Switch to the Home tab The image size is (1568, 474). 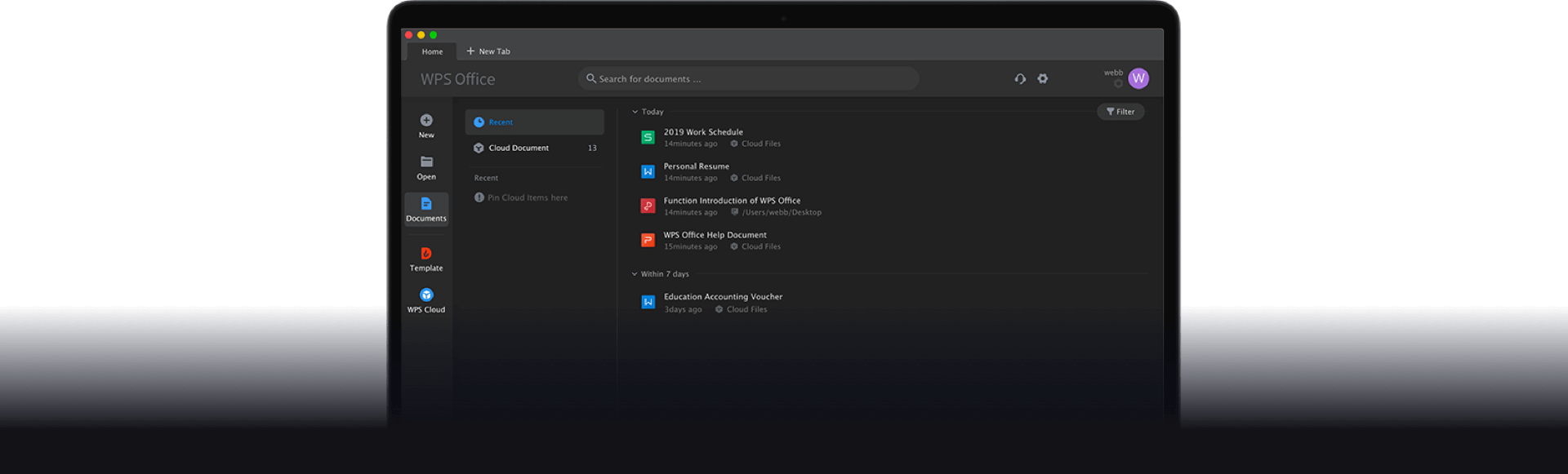(432, 51)
